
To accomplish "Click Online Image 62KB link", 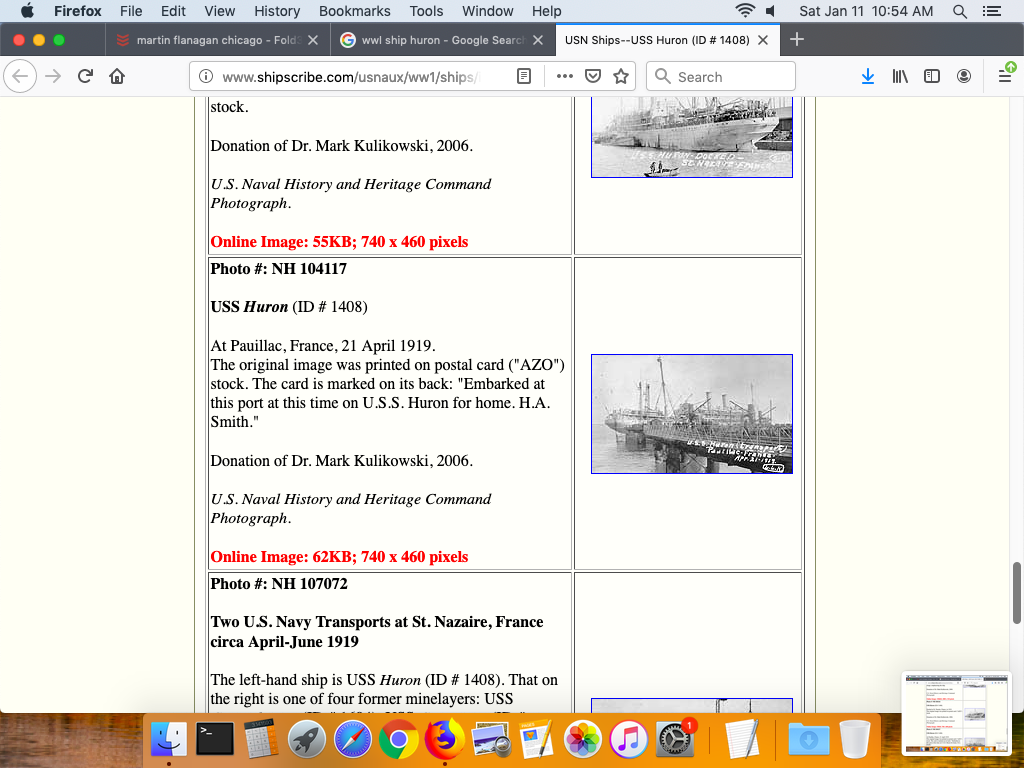I will click(339, 557).
